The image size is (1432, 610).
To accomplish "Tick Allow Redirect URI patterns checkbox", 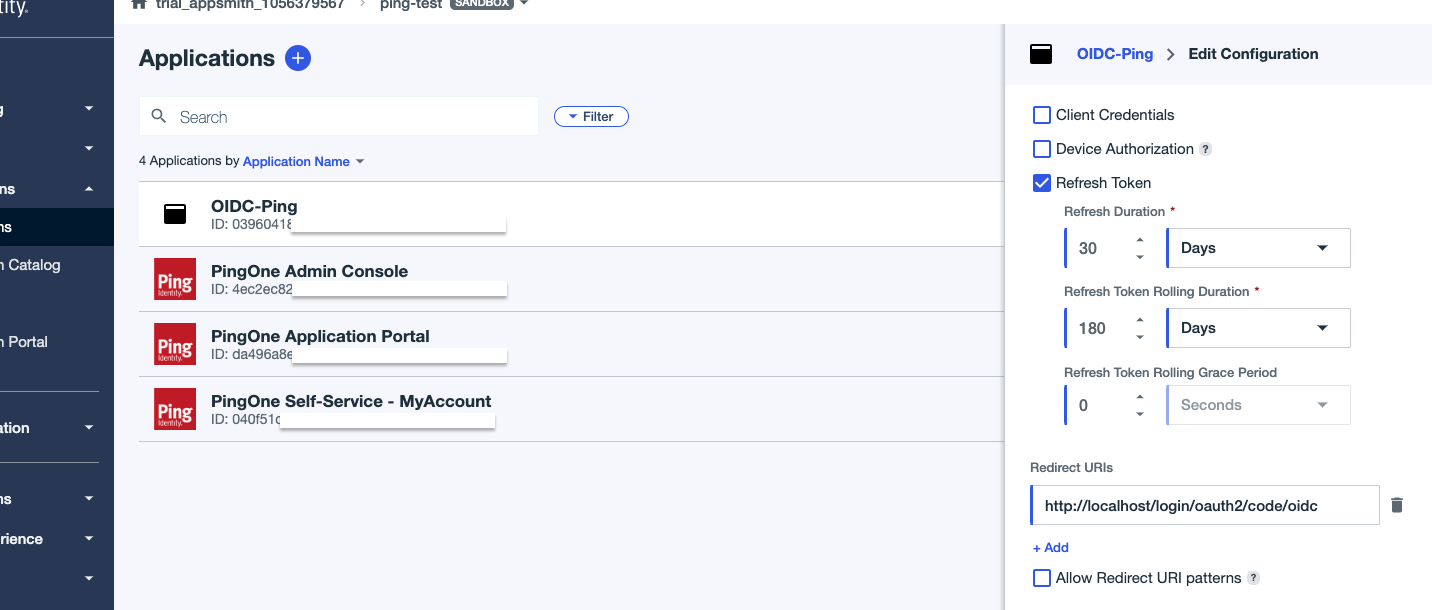I will tap(1042, 578).
